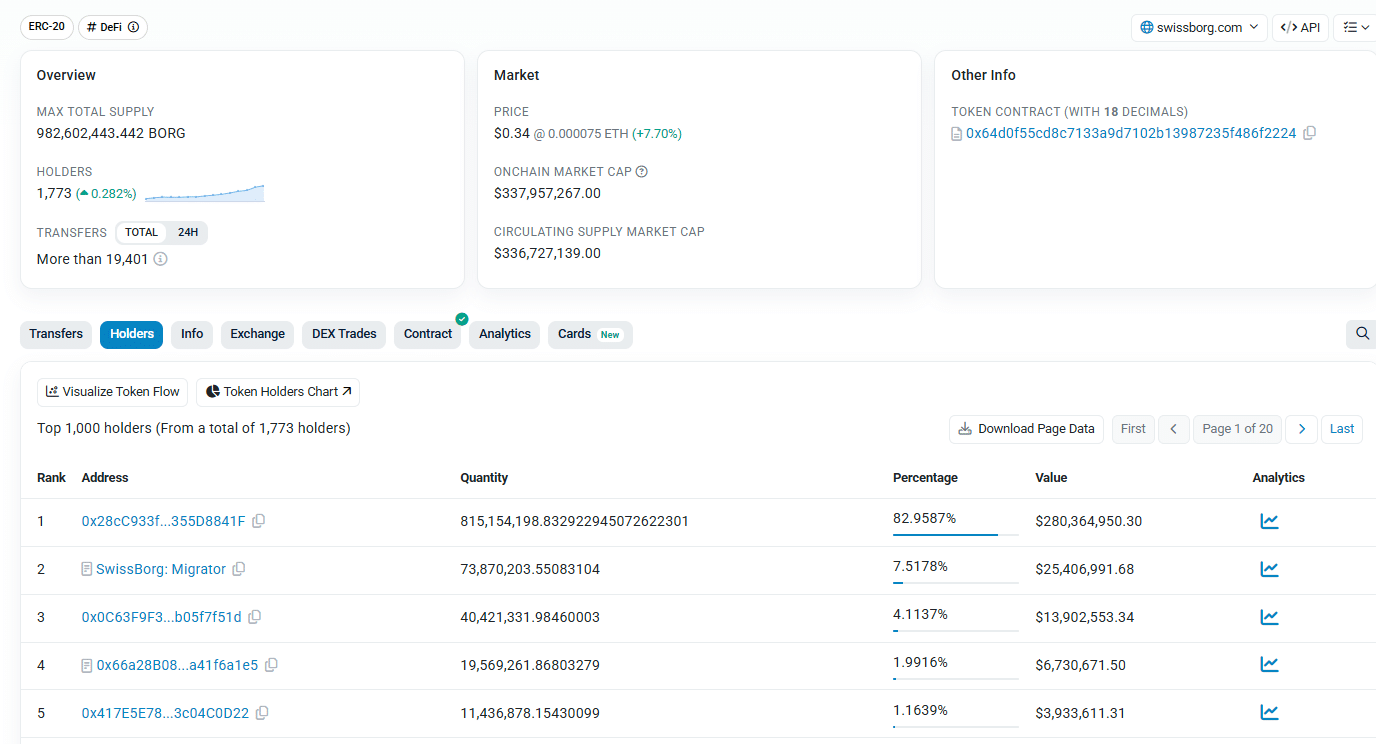The height and width of the screenshot is (744, 1376).
Task: Open the swissborg.com dropdown
Action: click(1199, 27)
